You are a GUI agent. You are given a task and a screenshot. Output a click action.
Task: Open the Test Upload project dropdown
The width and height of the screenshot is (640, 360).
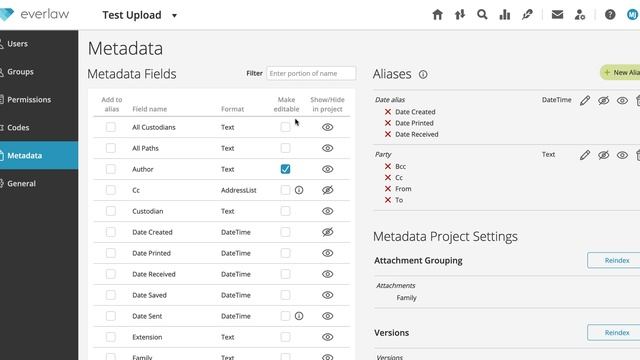click(174, 16)
